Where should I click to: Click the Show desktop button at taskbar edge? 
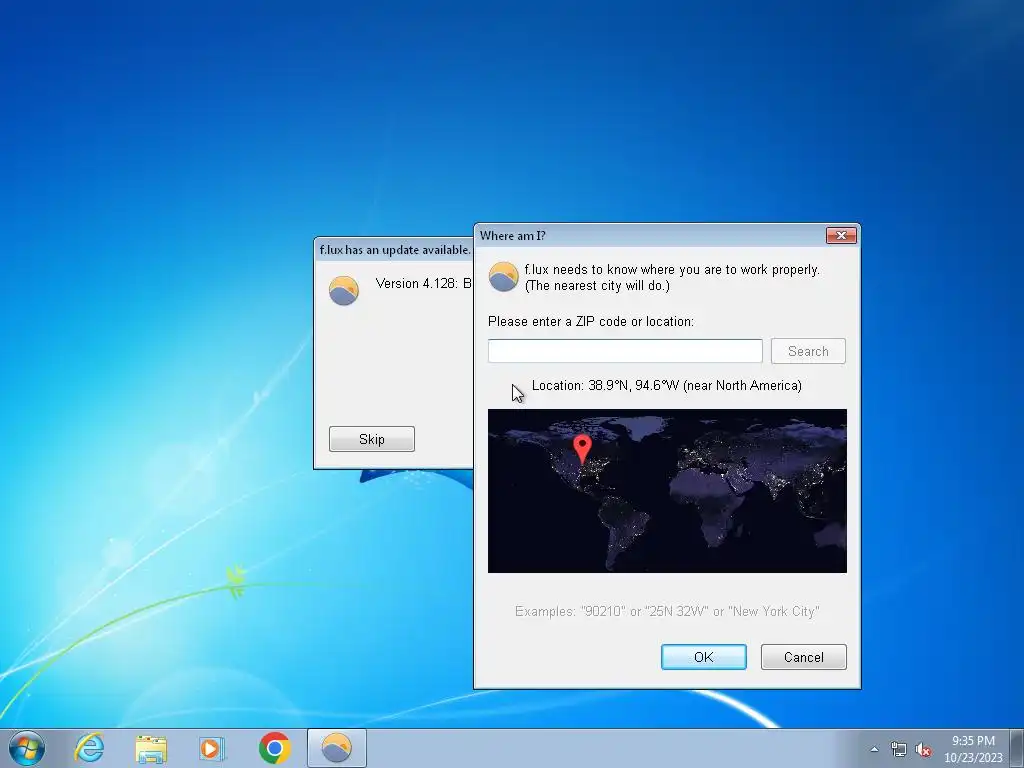pyautogui.click(x=1017, y=748)
